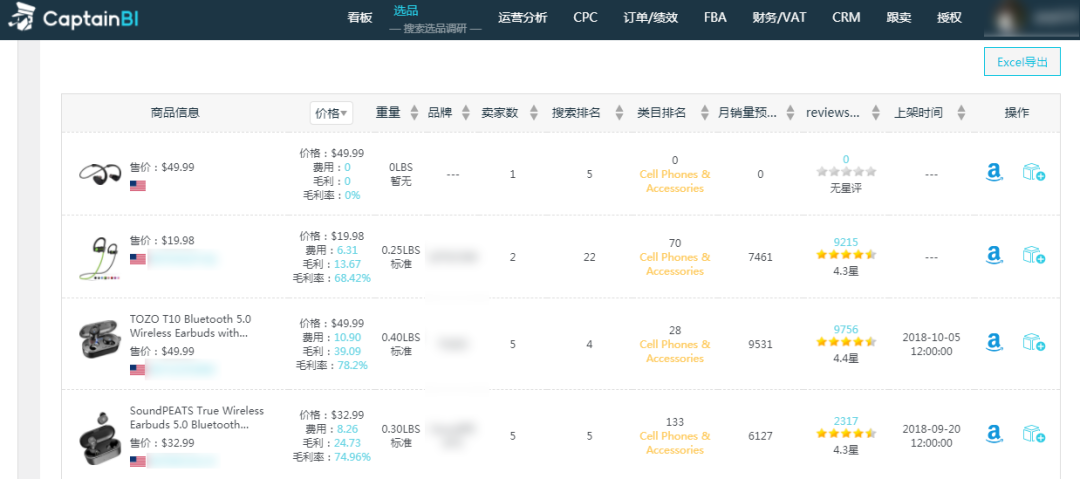Click the US flag in the SoundPEATS row
The width and height of the screenshot is (1080, 479).
click(x=138, y=461)
